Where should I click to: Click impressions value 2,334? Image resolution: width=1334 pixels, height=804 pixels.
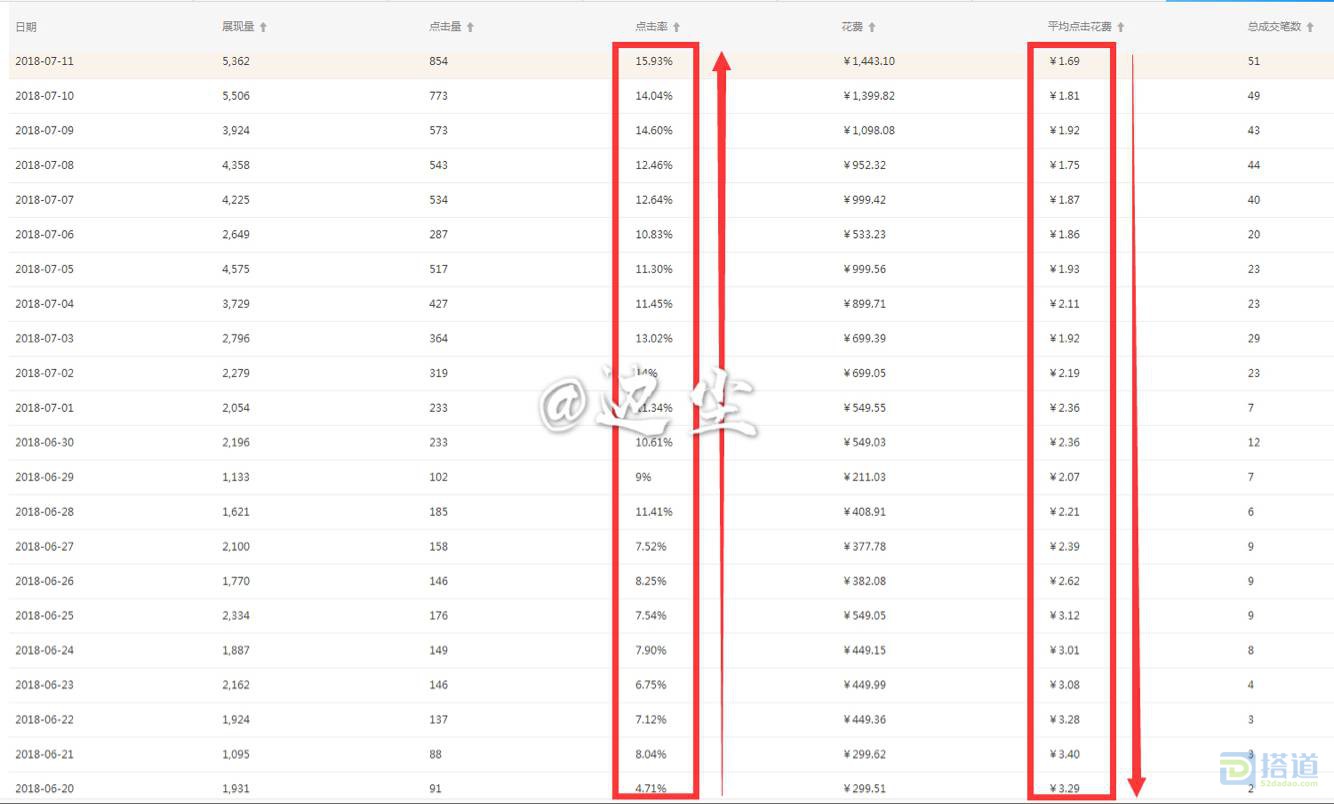[x=236, y=616]
